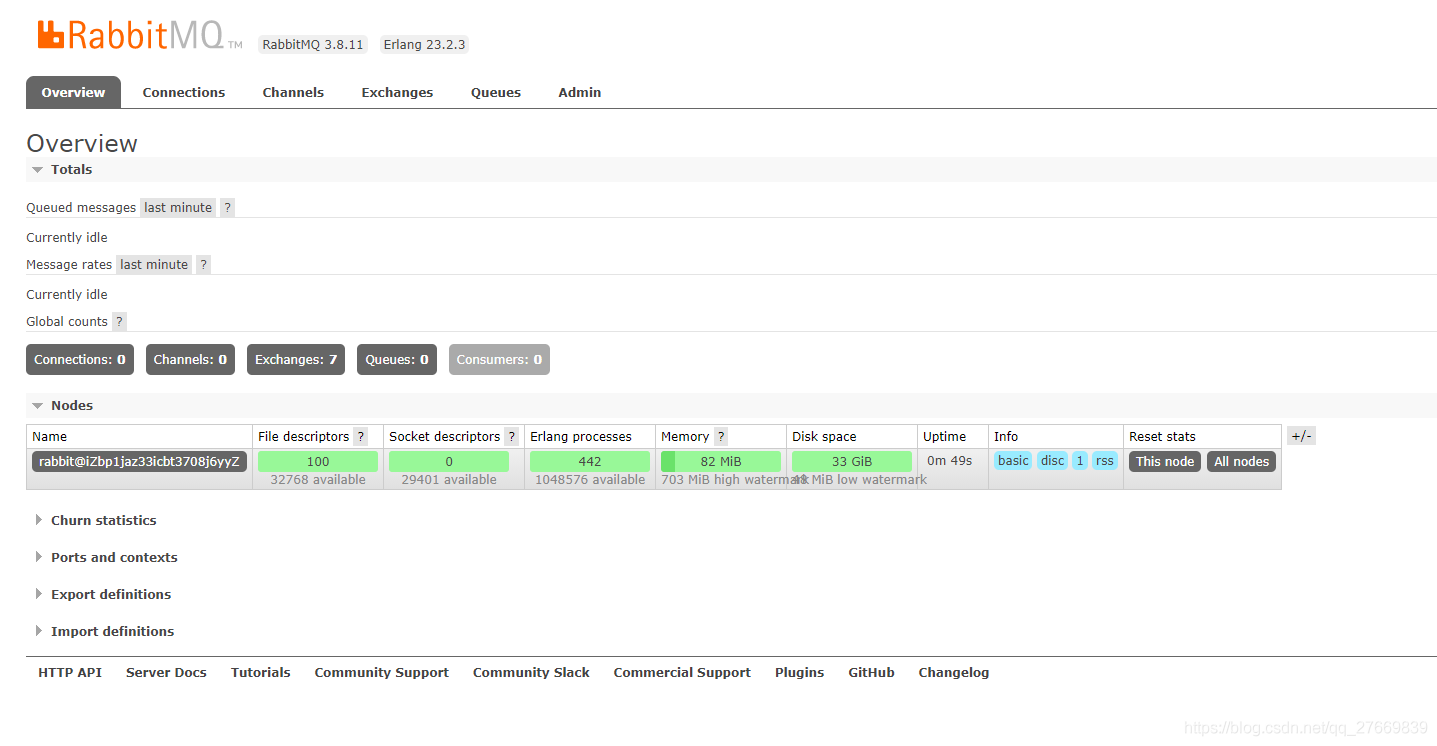Viewport: 1437px width, 746px height.
Task: Switch to the Queues tab
Action: click(x=496, y=93)
